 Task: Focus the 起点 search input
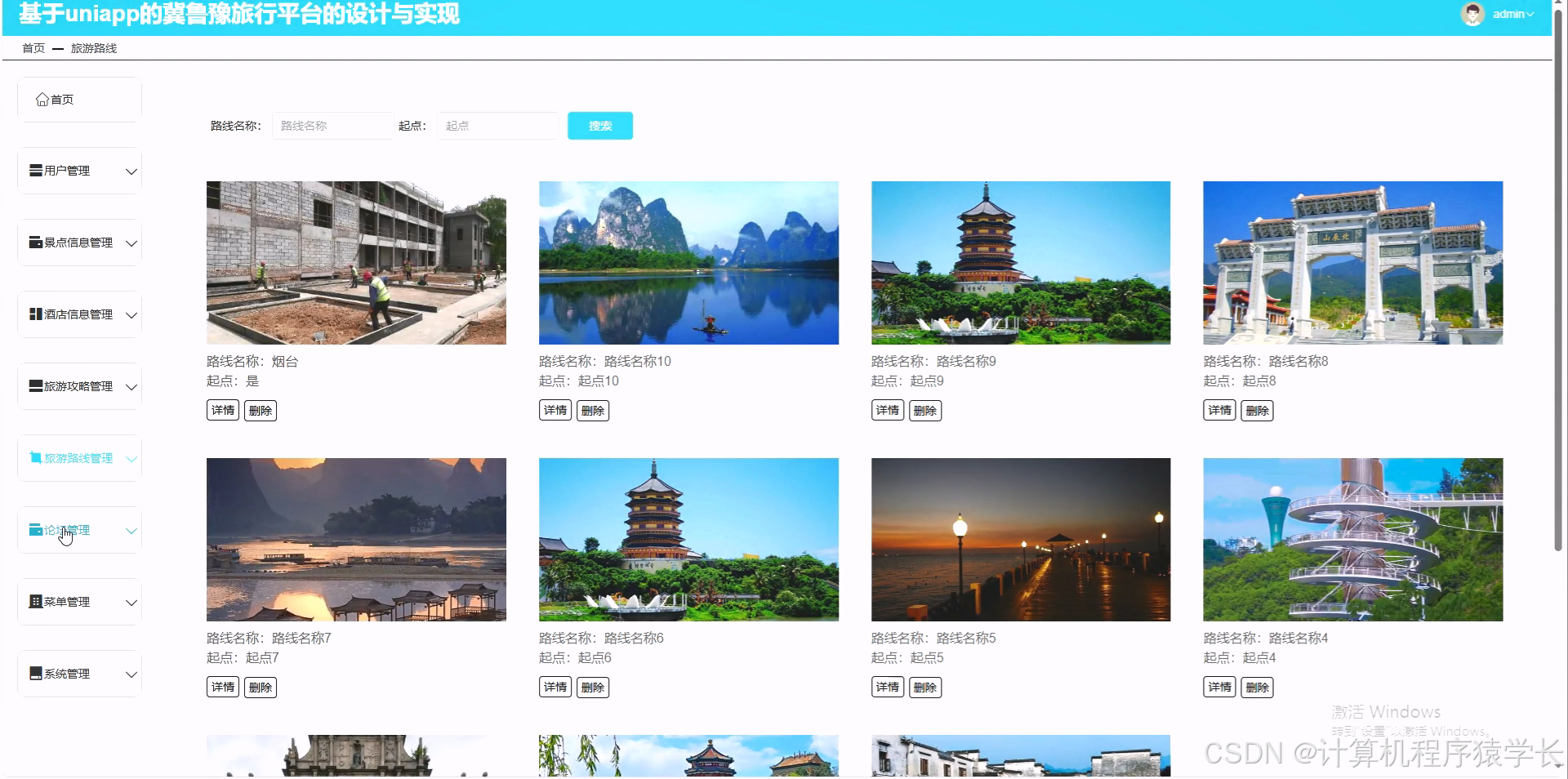pyautogui.click(x=498, y=126)
